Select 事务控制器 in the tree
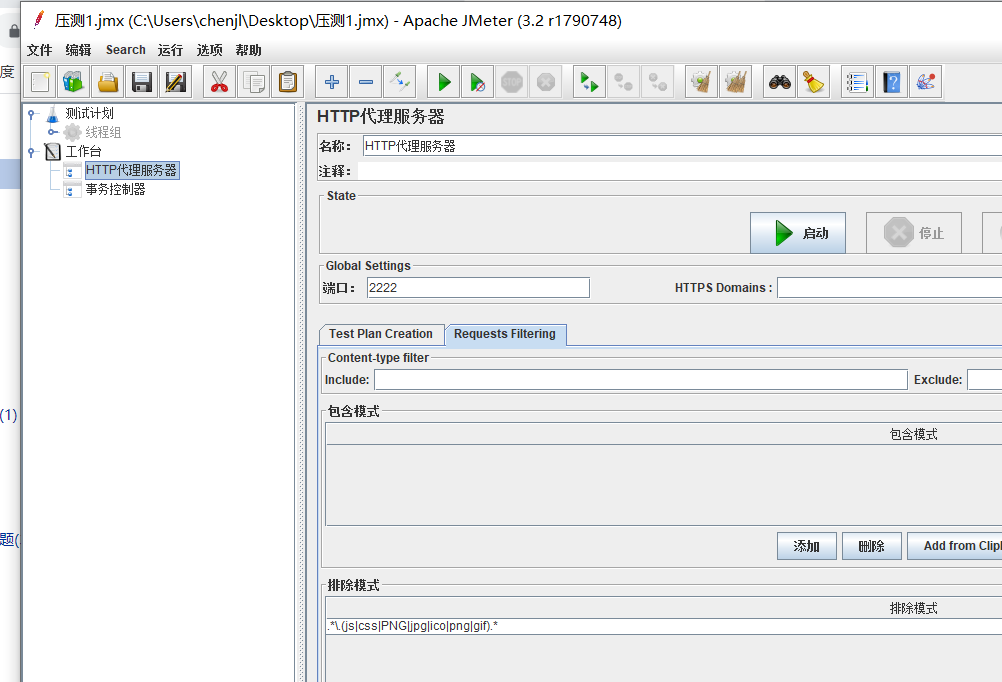This screenshot has width=1002, height=682. pos(115,189)
